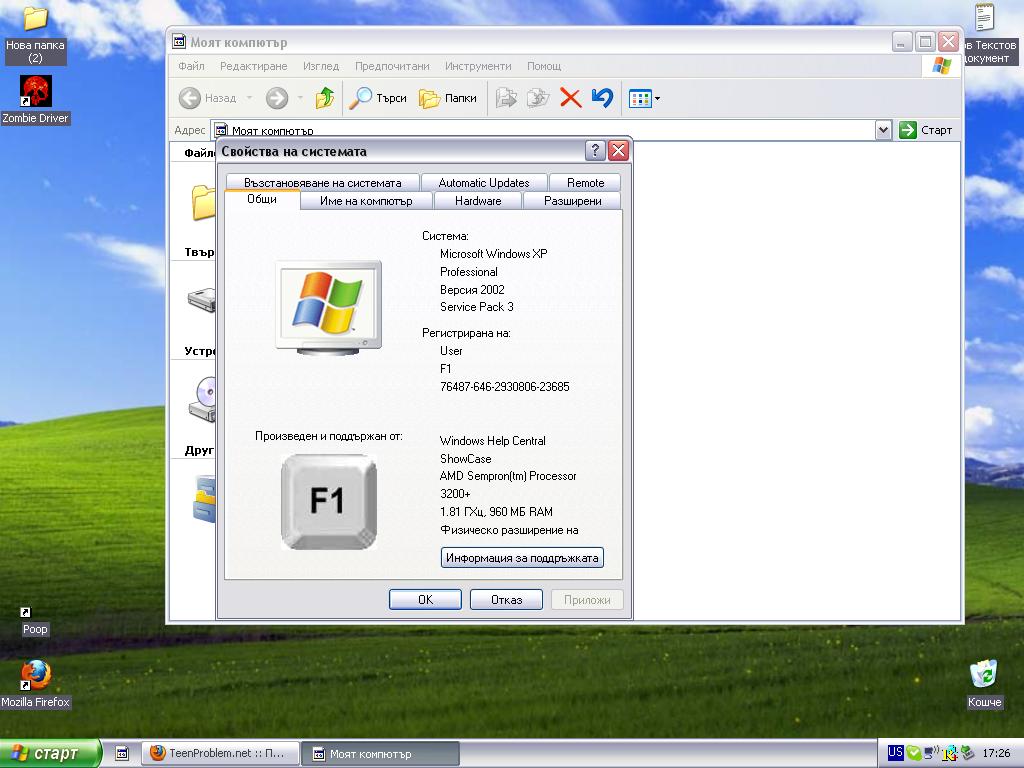Click the Back (Назад) arrow icon
1024x768 pixels.
(x=190, y=99)
